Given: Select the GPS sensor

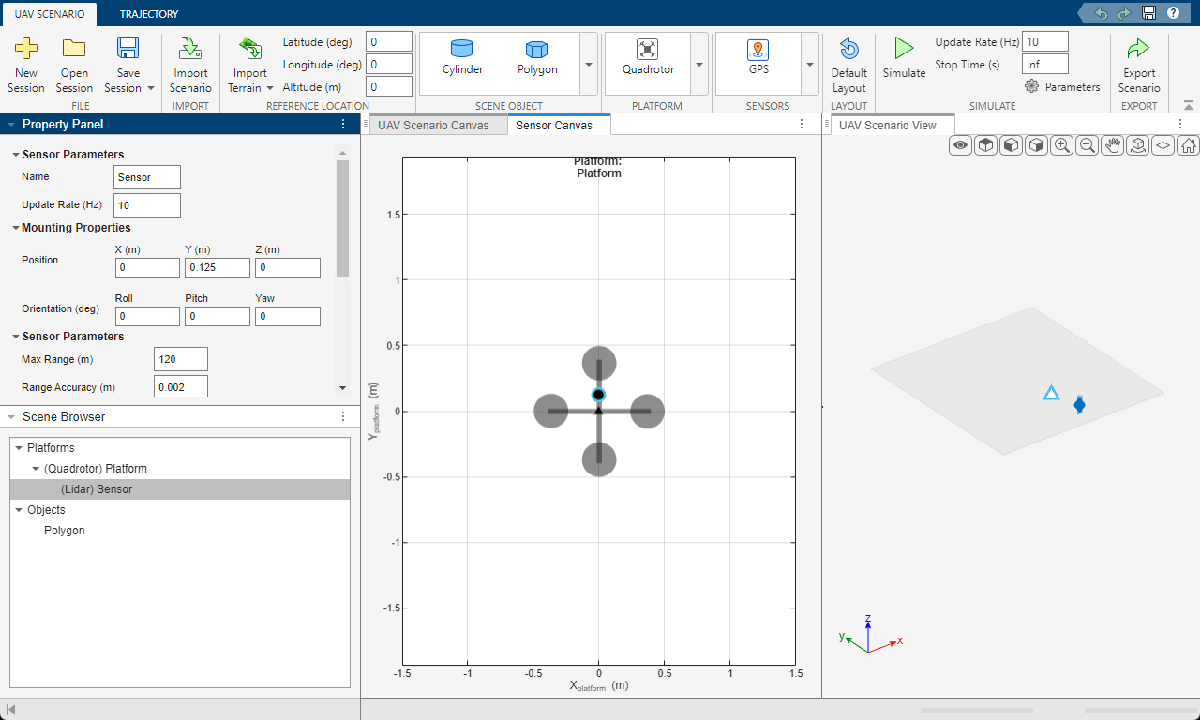Looking at the screenshot, I should [758, 56].
